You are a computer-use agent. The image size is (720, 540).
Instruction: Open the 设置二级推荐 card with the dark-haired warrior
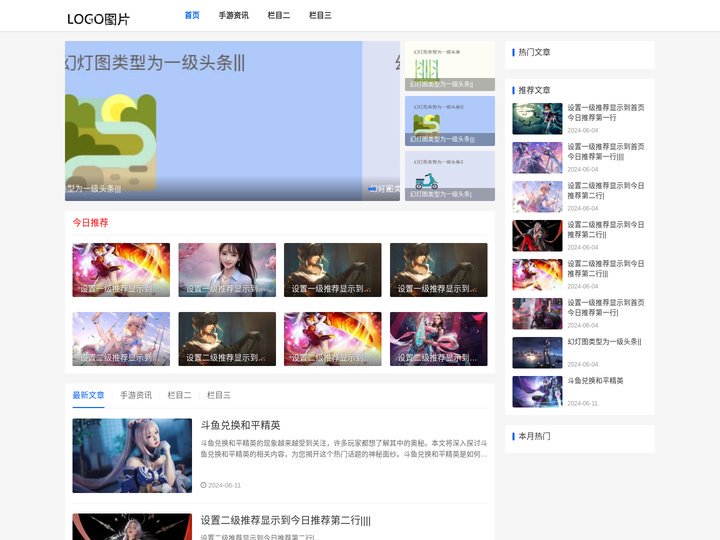(x=227, y=339)
